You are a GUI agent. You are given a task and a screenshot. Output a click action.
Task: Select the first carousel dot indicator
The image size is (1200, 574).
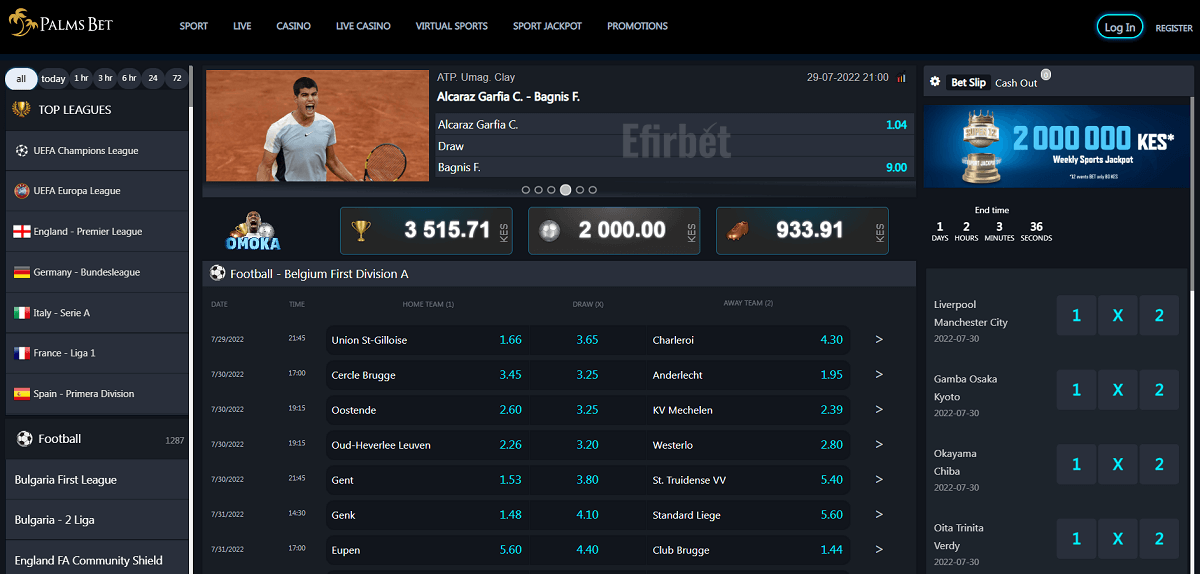coord(527,189)
